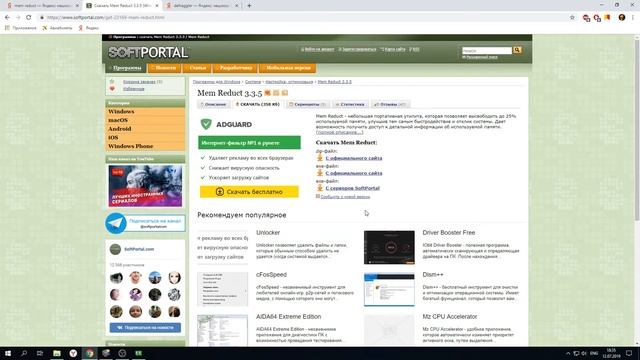The width and height of the screenshot is (640, 360).
Task: Open a new browser tab
Action: coord(249,6)
